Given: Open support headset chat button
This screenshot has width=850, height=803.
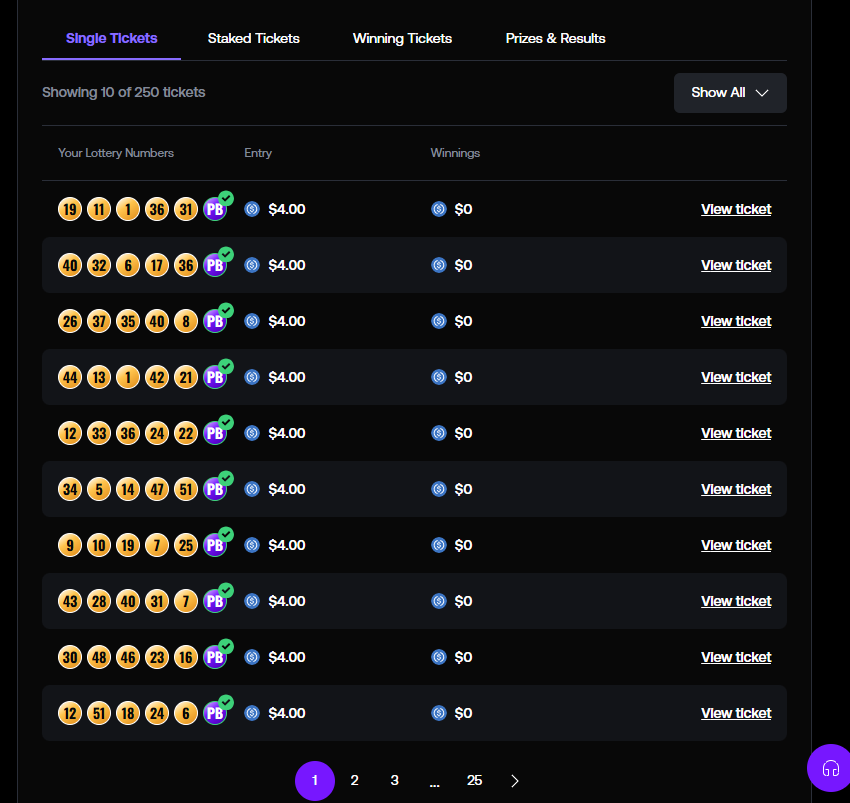Looking at the screenshot, I should coord(830,768).
